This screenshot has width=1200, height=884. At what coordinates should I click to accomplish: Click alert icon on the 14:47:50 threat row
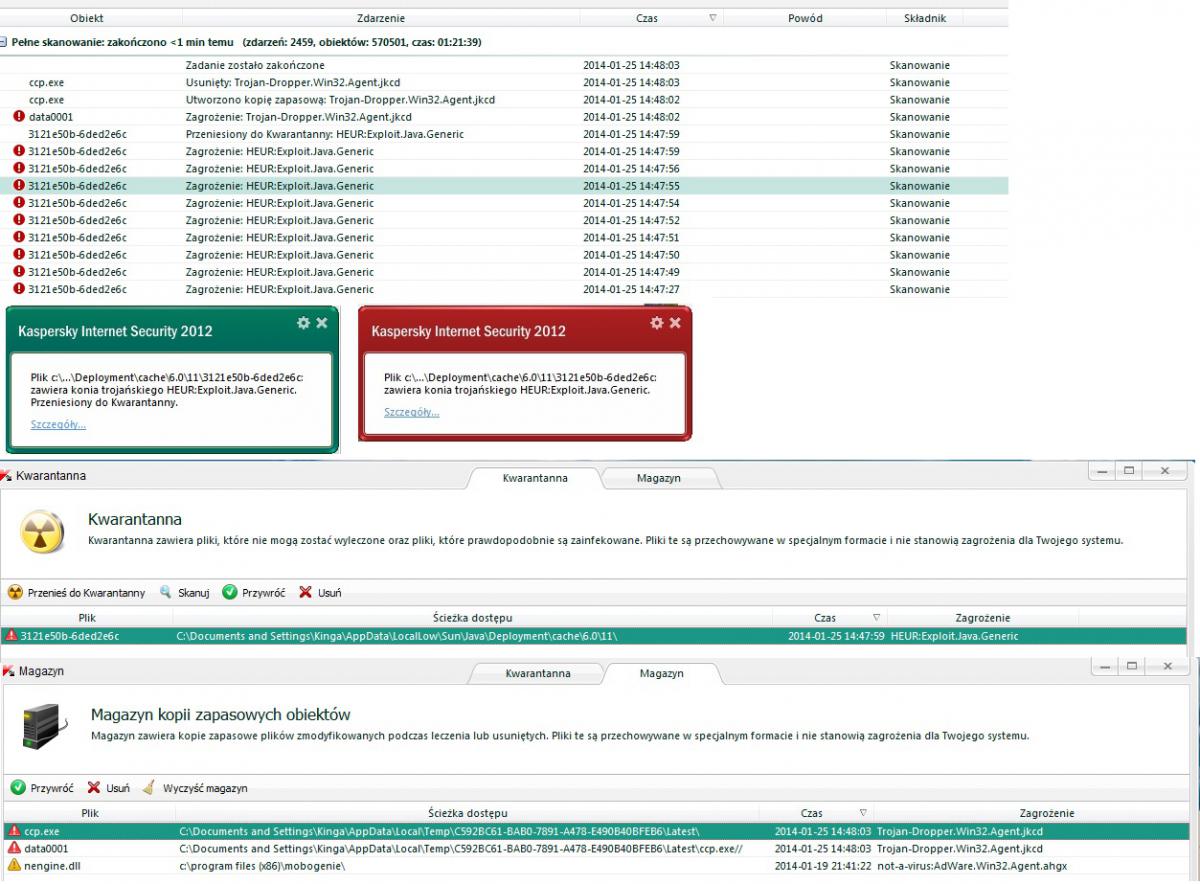point(19,255)
